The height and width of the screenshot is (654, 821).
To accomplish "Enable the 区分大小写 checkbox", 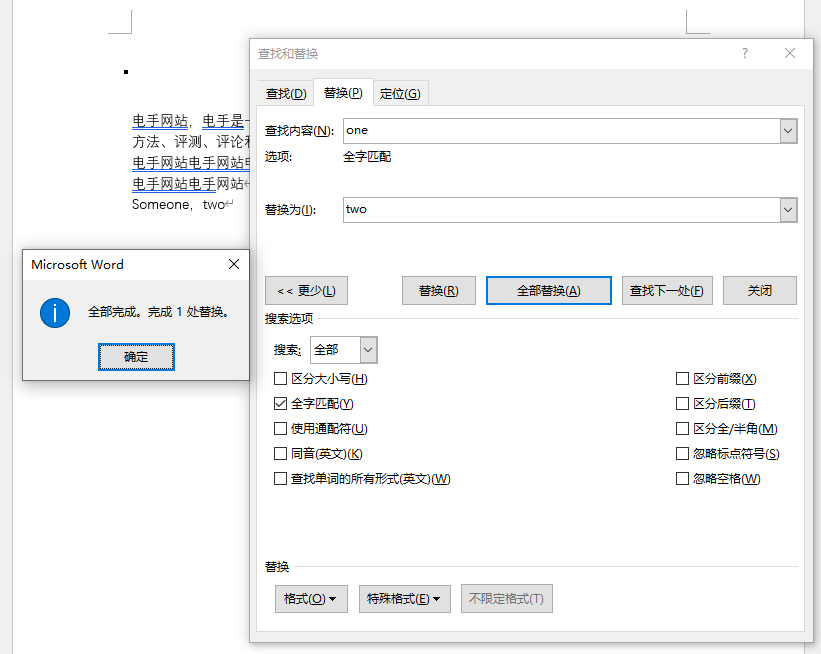I will click(280, 379).
